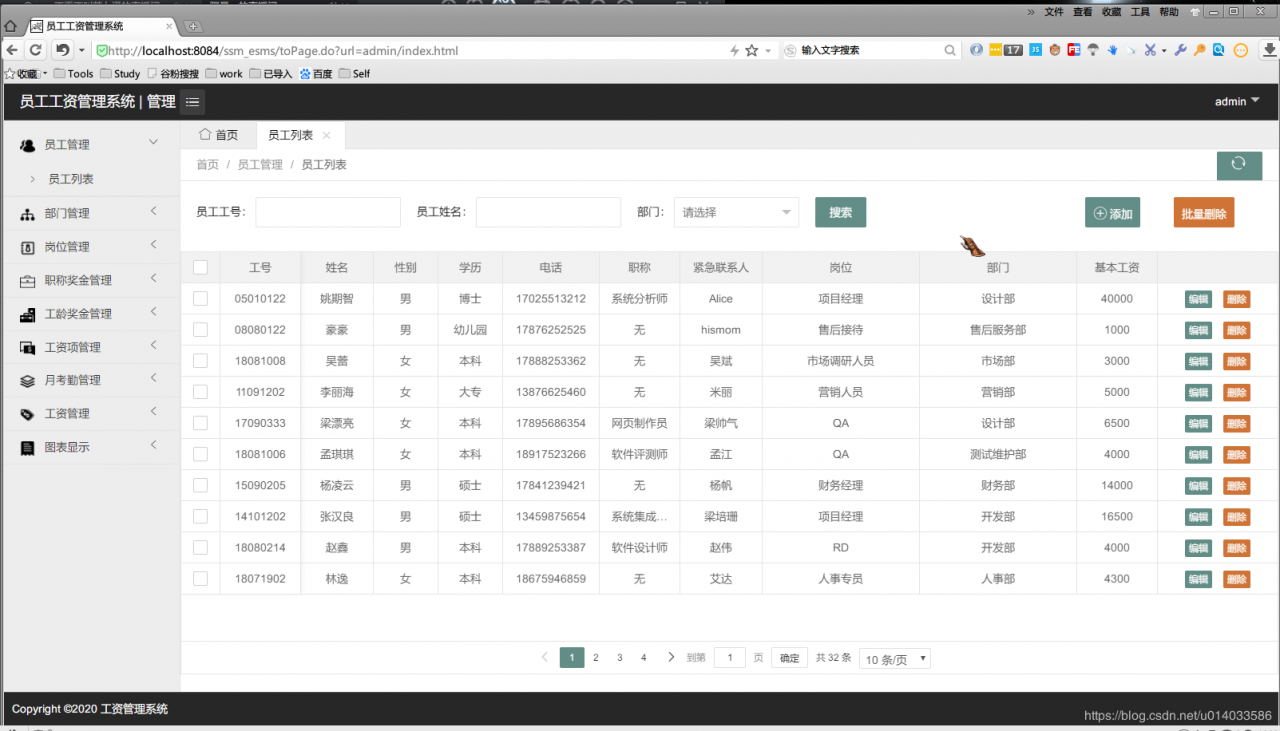Toggle the sidebar collapse hamburger icon

click(192, 101)
